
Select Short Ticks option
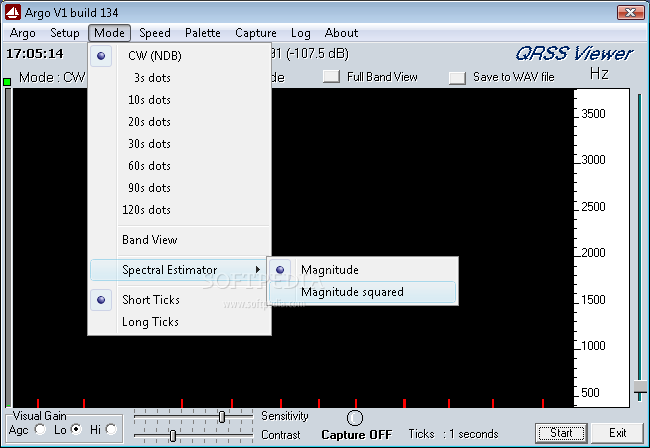[x=179, y=300]
